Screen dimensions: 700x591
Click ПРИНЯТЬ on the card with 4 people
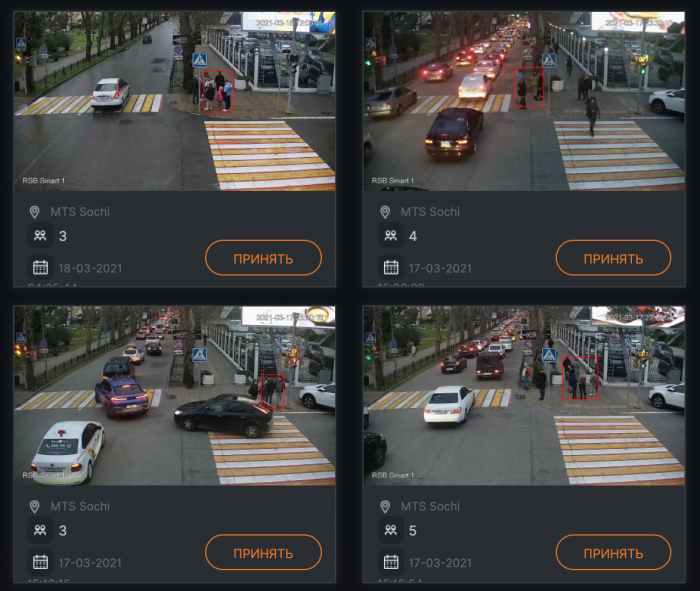[613, 258]
